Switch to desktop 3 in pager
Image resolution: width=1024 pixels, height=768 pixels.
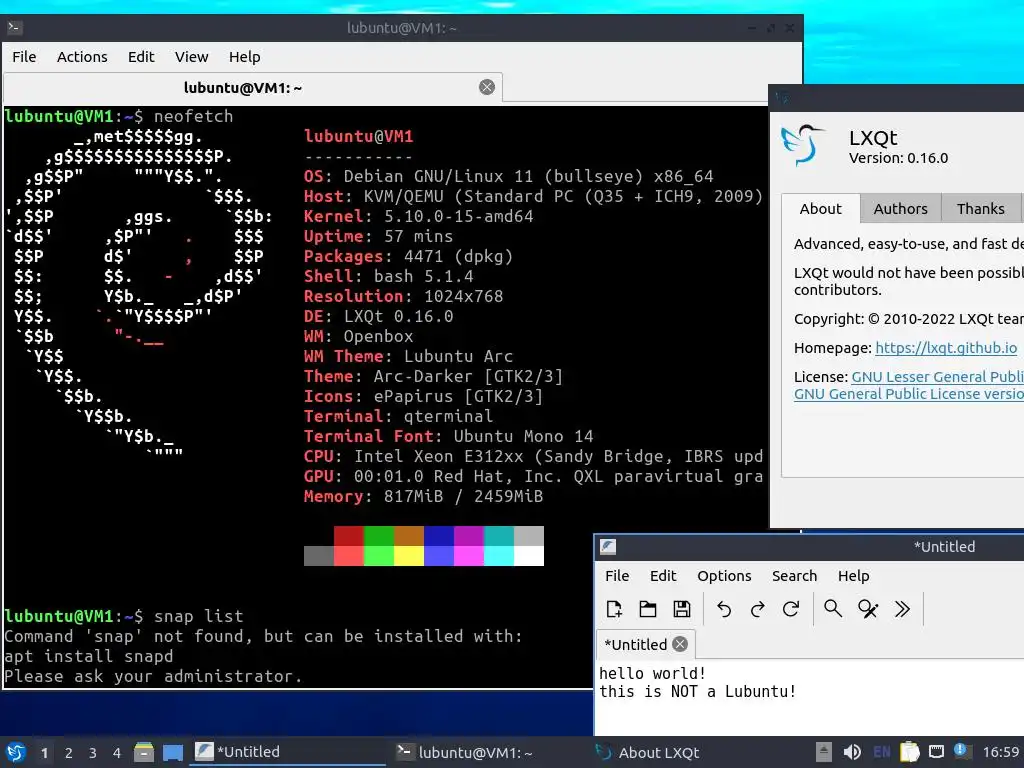(93, 753)
